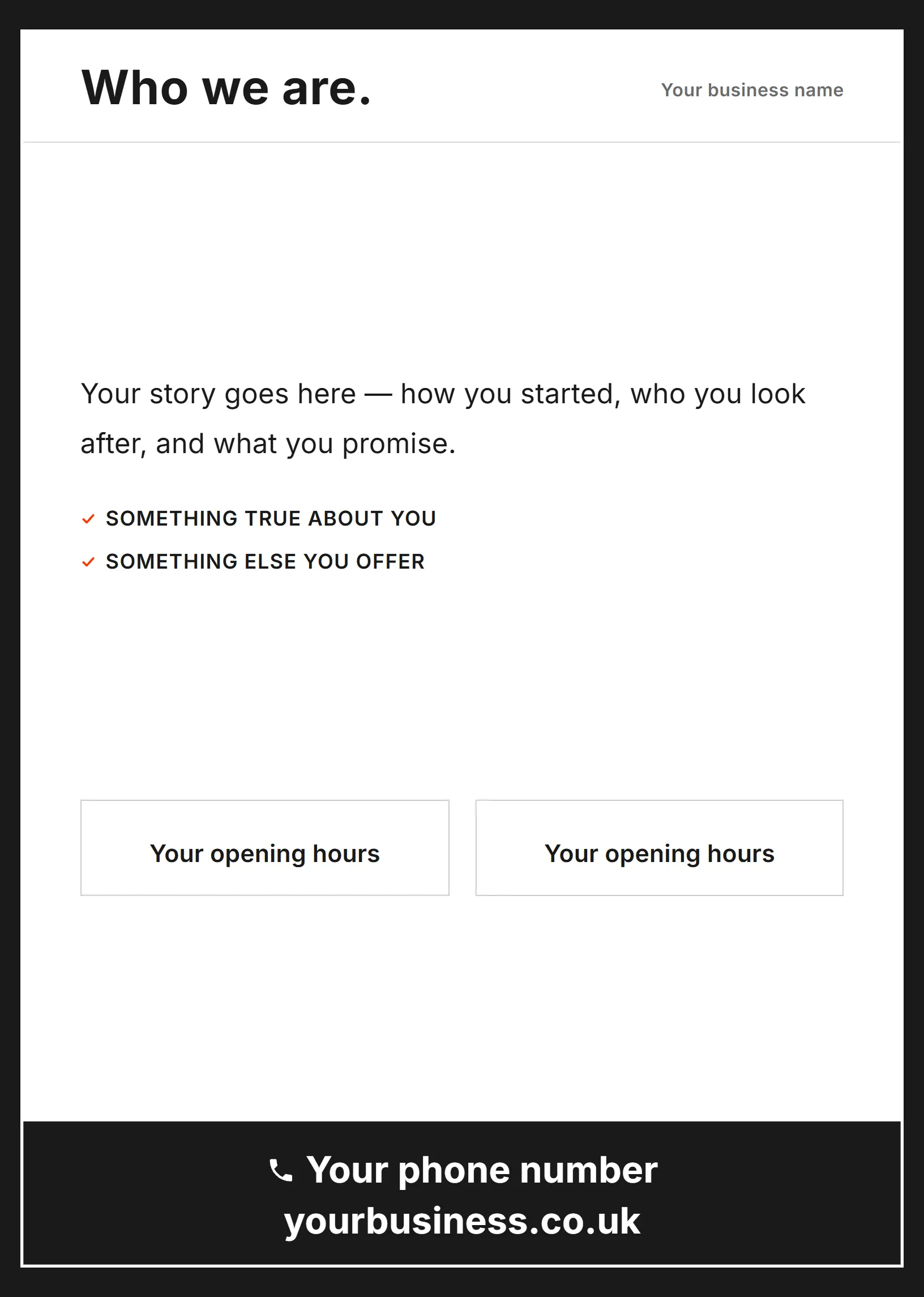
Task: Click the divider line under the header
Action: tap(462, 142)
